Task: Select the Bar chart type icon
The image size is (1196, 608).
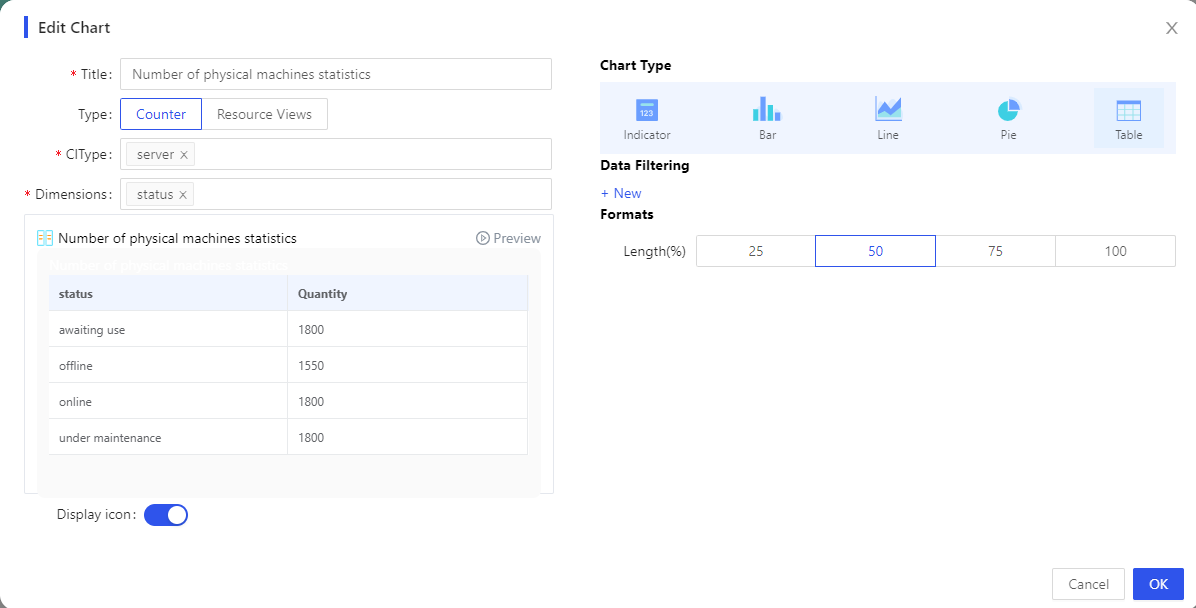Action: pyautogui.click(x=767, y=109)
